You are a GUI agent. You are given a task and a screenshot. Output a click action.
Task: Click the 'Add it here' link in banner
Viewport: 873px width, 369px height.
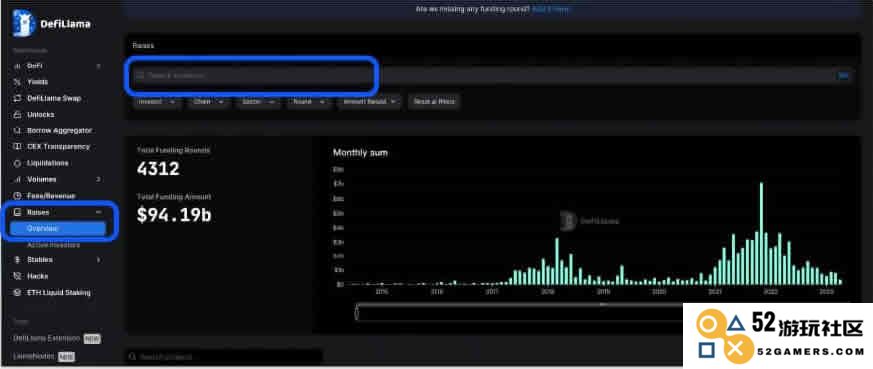pyautogui.click(x=552, y=9)
